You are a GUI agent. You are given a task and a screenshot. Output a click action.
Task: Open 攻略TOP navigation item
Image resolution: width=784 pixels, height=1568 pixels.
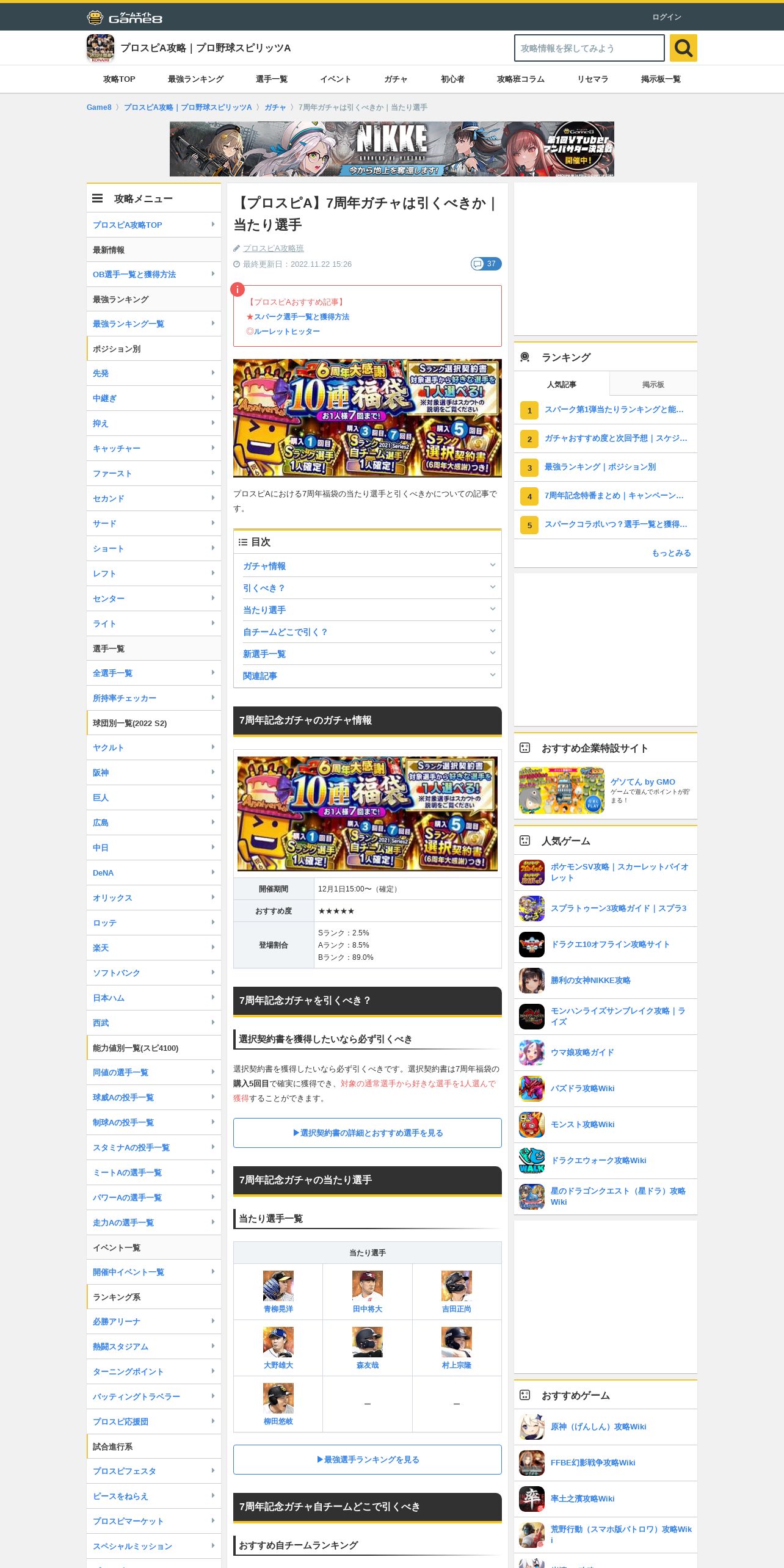pos(119,79)
